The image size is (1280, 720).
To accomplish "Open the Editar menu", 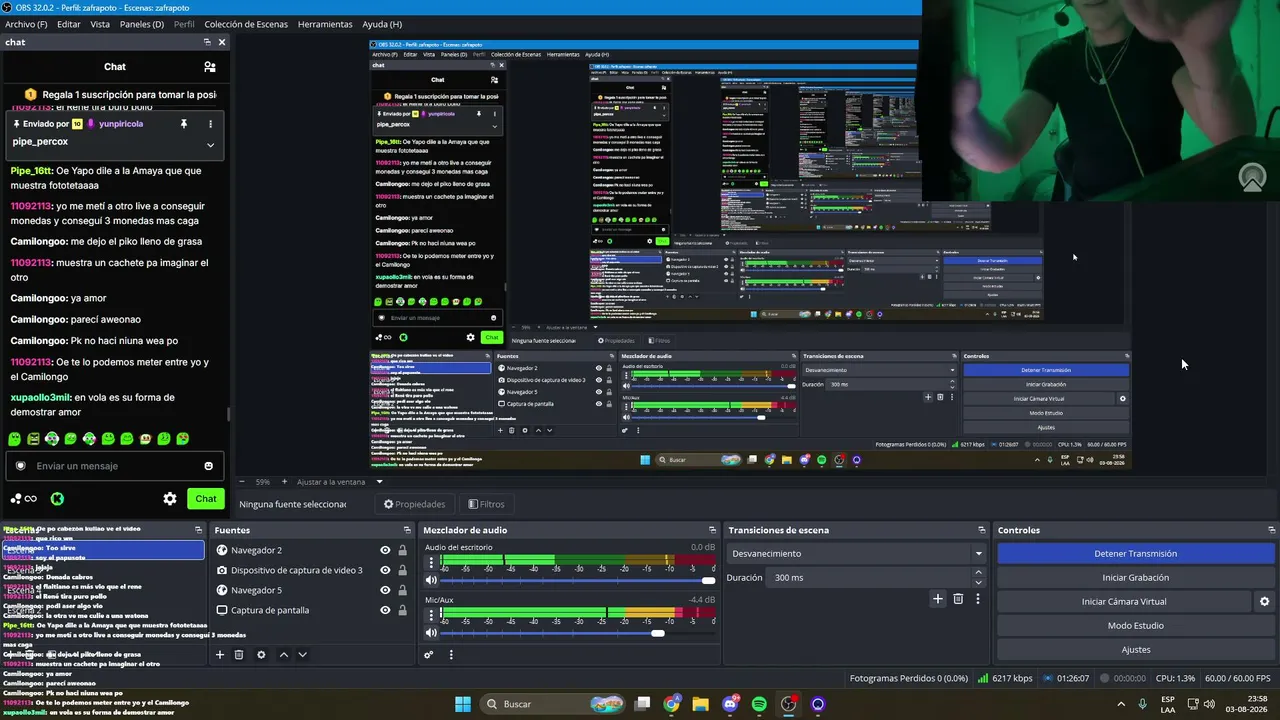I will [x=69, y=24].
